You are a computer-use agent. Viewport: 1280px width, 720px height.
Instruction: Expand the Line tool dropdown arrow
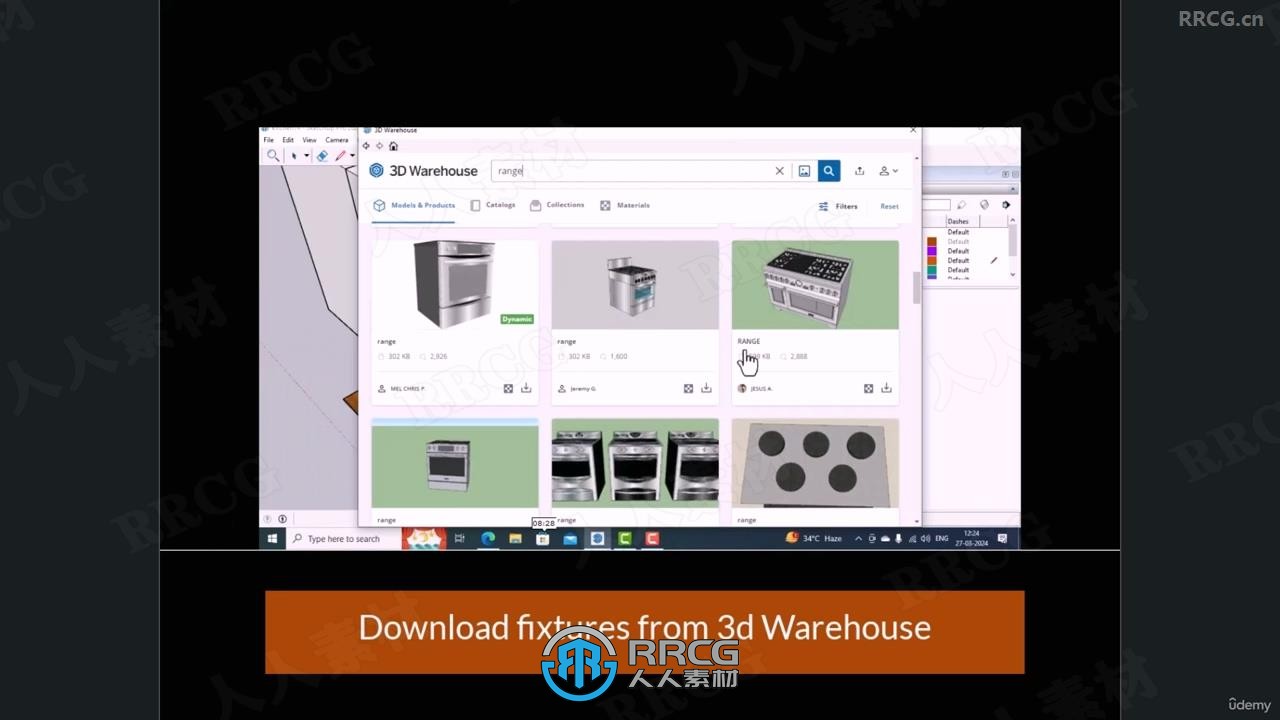[x=353, y=156]
